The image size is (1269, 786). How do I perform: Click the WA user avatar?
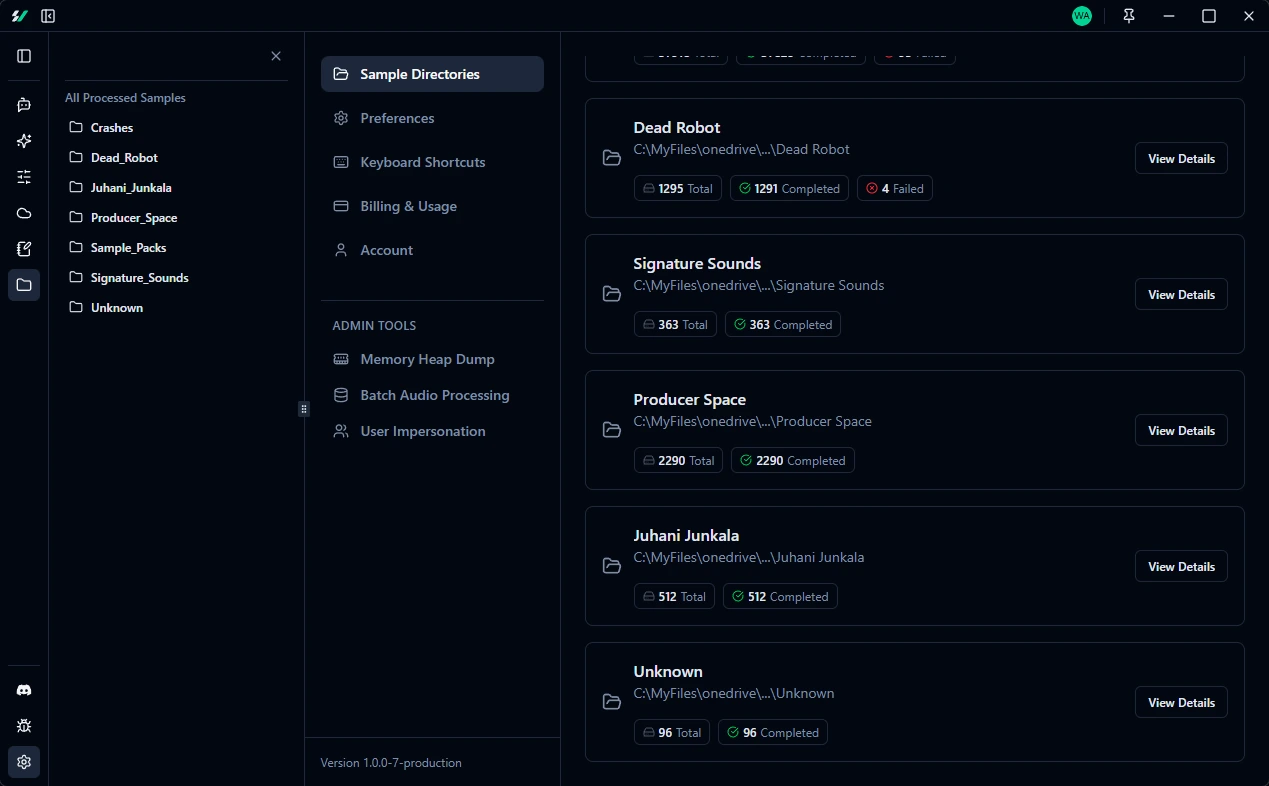(1081, 16)
